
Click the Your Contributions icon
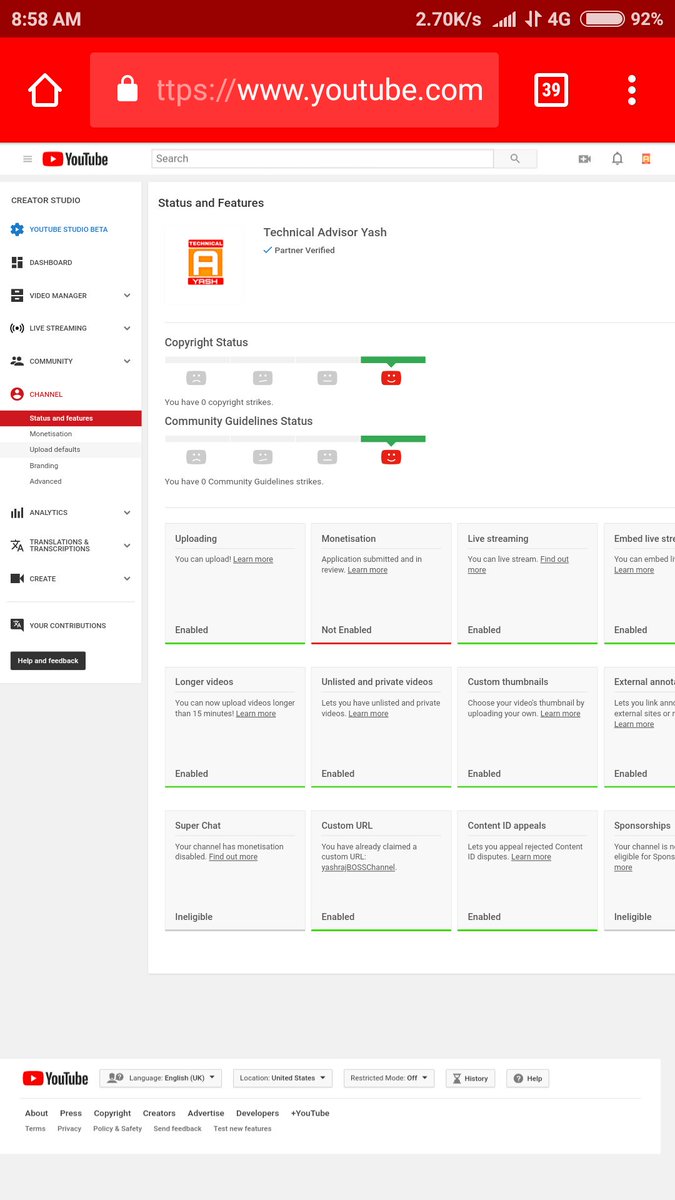[17, 625]
